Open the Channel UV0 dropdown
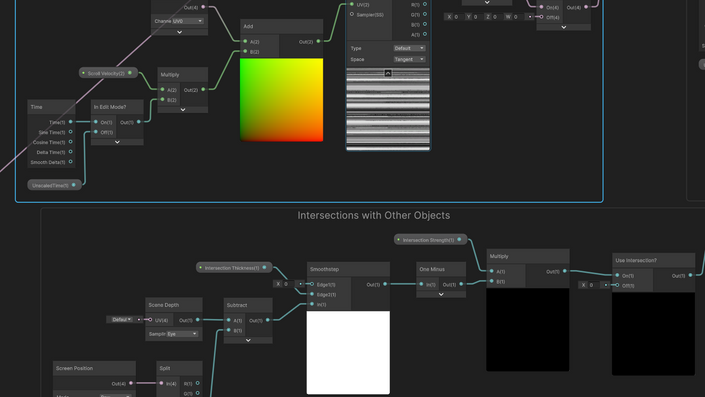705x397 pixels. coord(188,21)
